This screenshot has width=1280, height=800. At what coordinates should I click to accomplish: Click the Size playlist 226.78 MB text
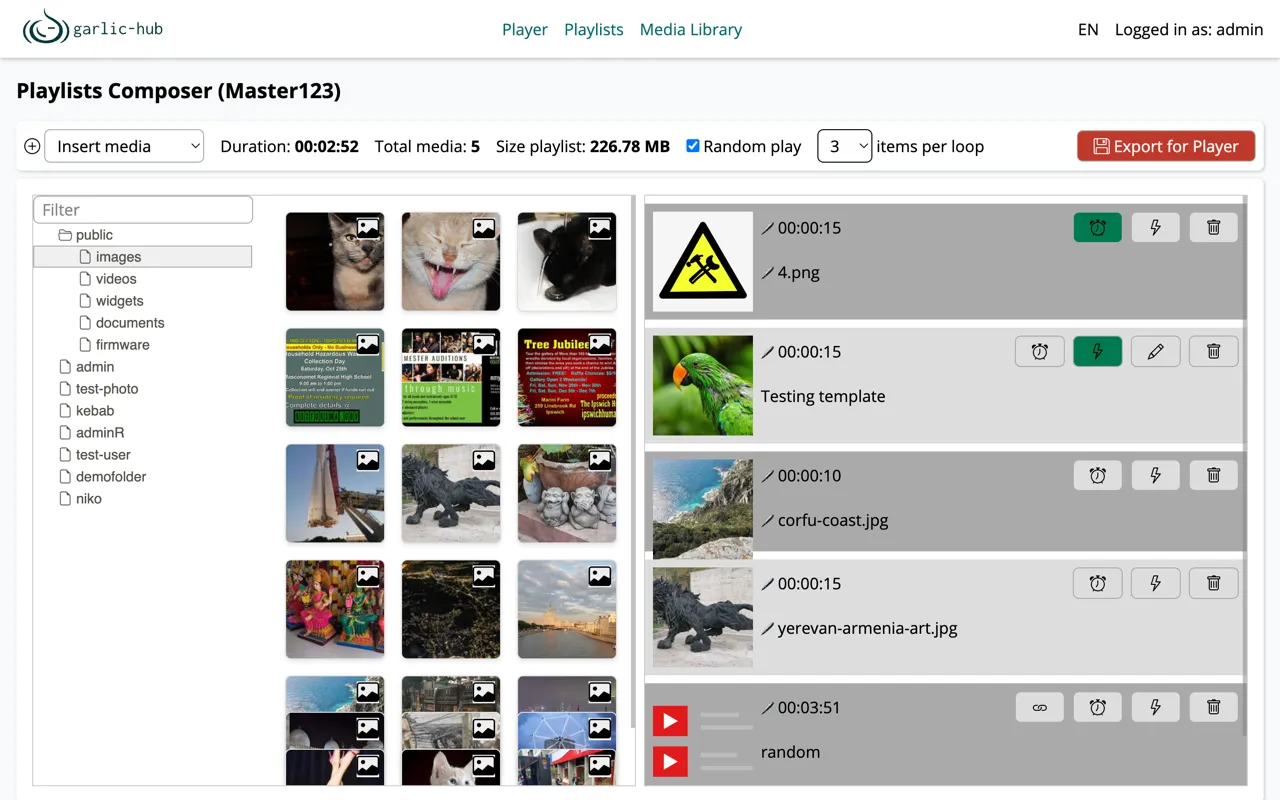(x=583, y=146)
